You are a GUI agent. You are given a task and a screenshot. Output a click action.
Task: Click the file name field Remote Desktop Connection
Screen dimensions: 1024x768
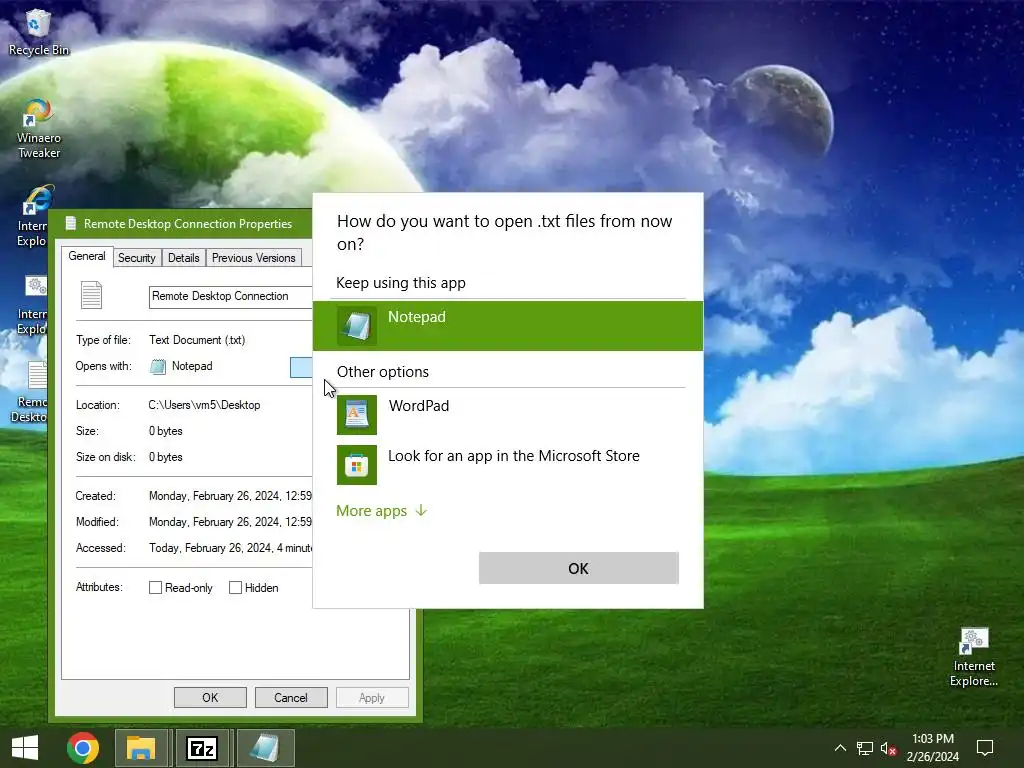tap(231, 296)
